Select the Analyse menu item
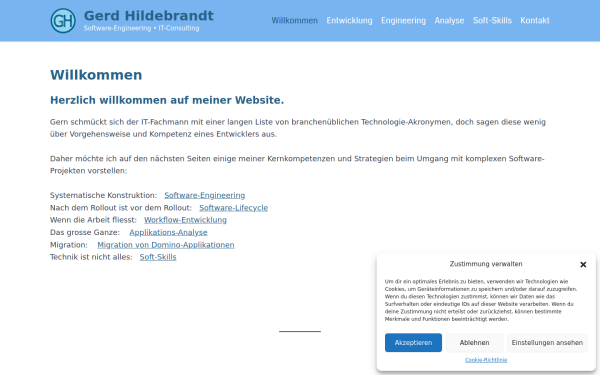The height and width of the screenshot is (375, 600). (449, 21)
